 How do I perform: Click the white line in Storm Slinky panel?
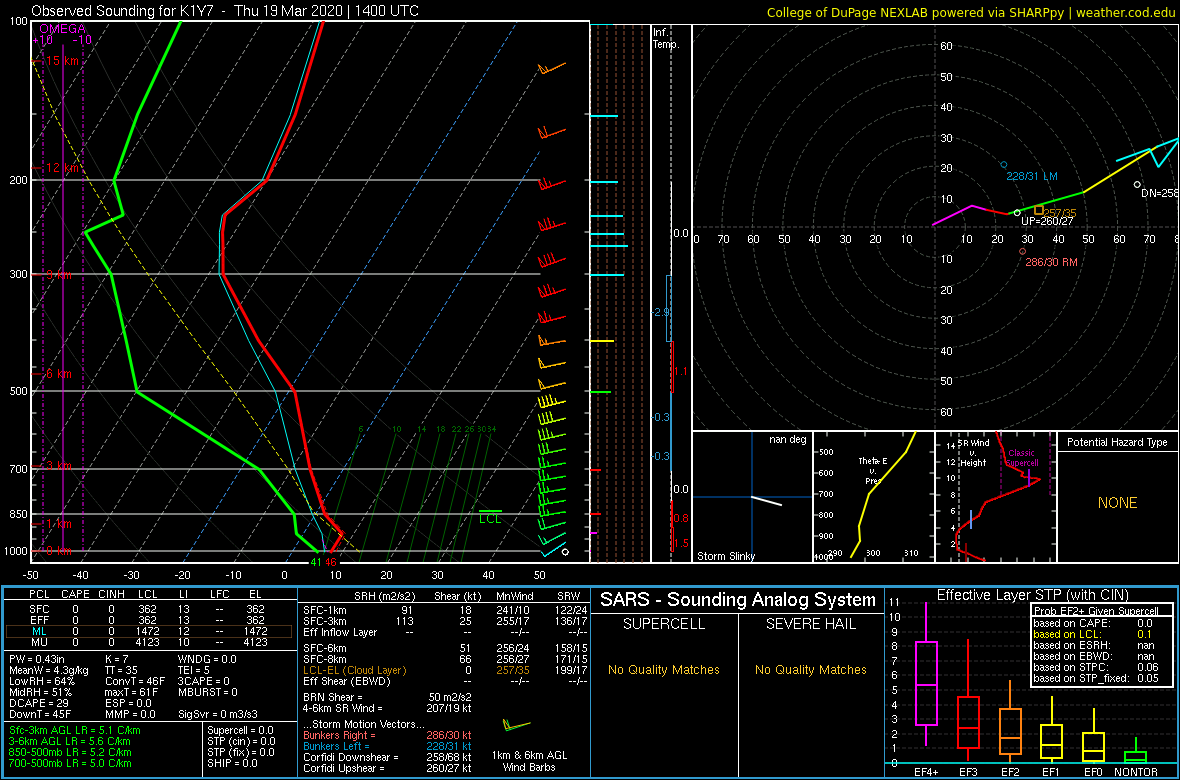[x=766, y=501]
